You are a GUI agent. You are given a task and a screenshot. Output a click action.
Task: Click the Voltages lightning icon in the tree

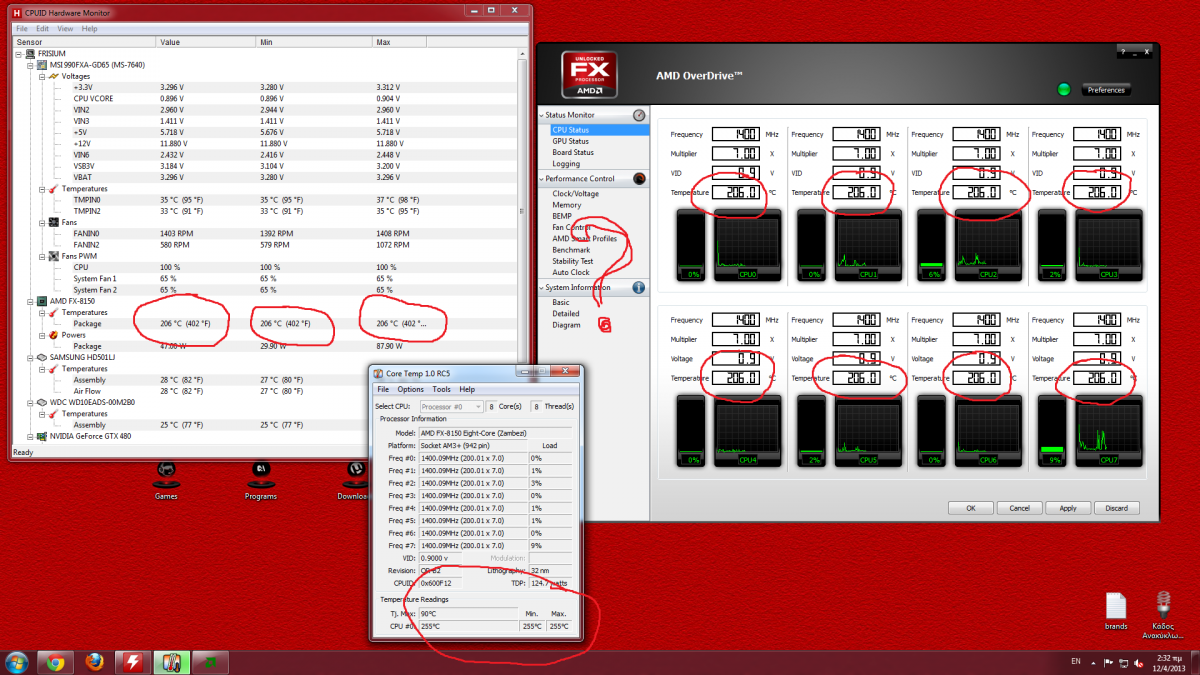[53, 76]
